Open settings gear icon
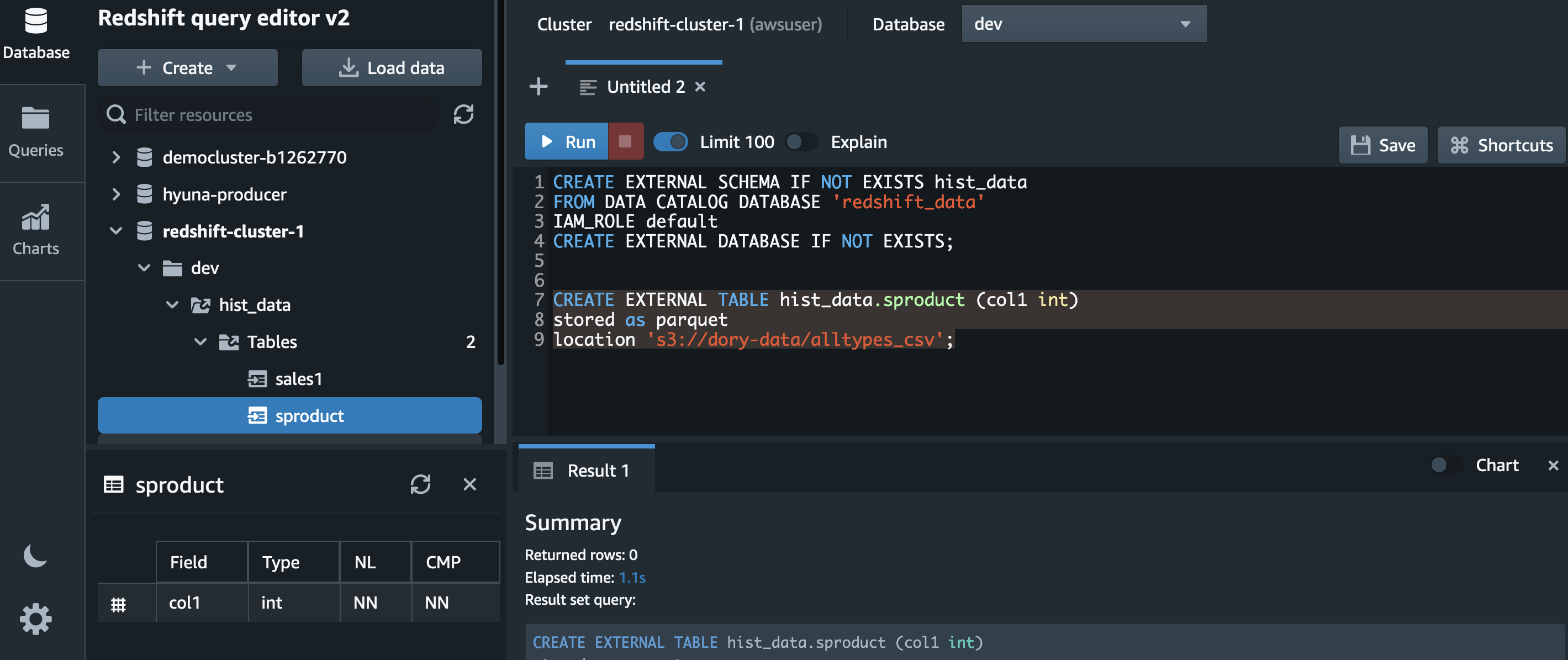The image size is (1568, 660). pos(35,619)
